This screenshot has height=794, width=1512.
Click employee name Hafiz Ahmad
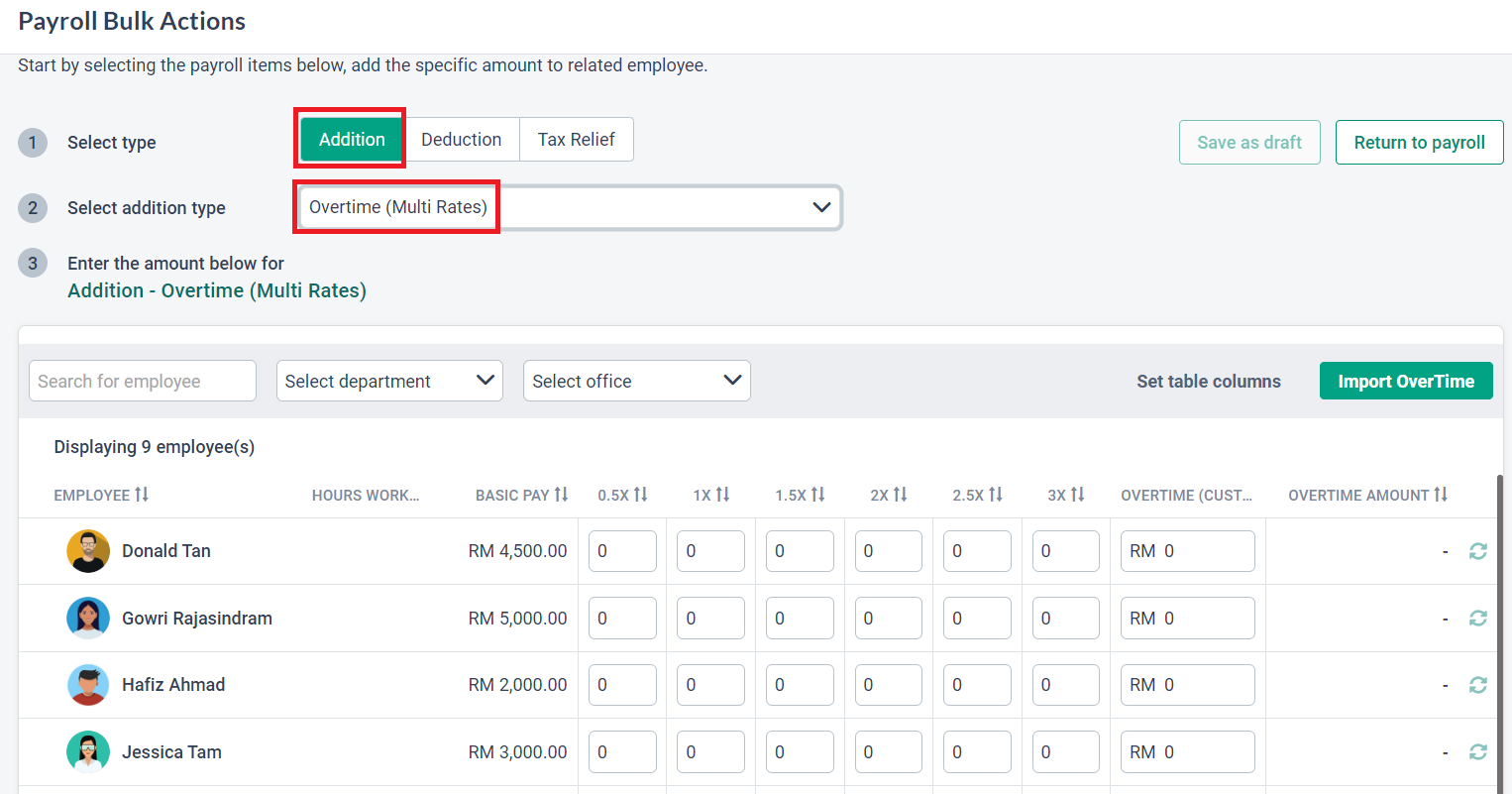point(173,685)
